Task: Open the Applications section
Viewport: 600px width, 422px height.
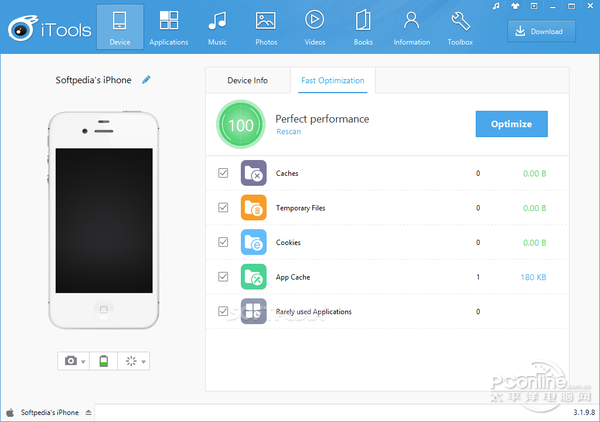Action: point(168,29)
